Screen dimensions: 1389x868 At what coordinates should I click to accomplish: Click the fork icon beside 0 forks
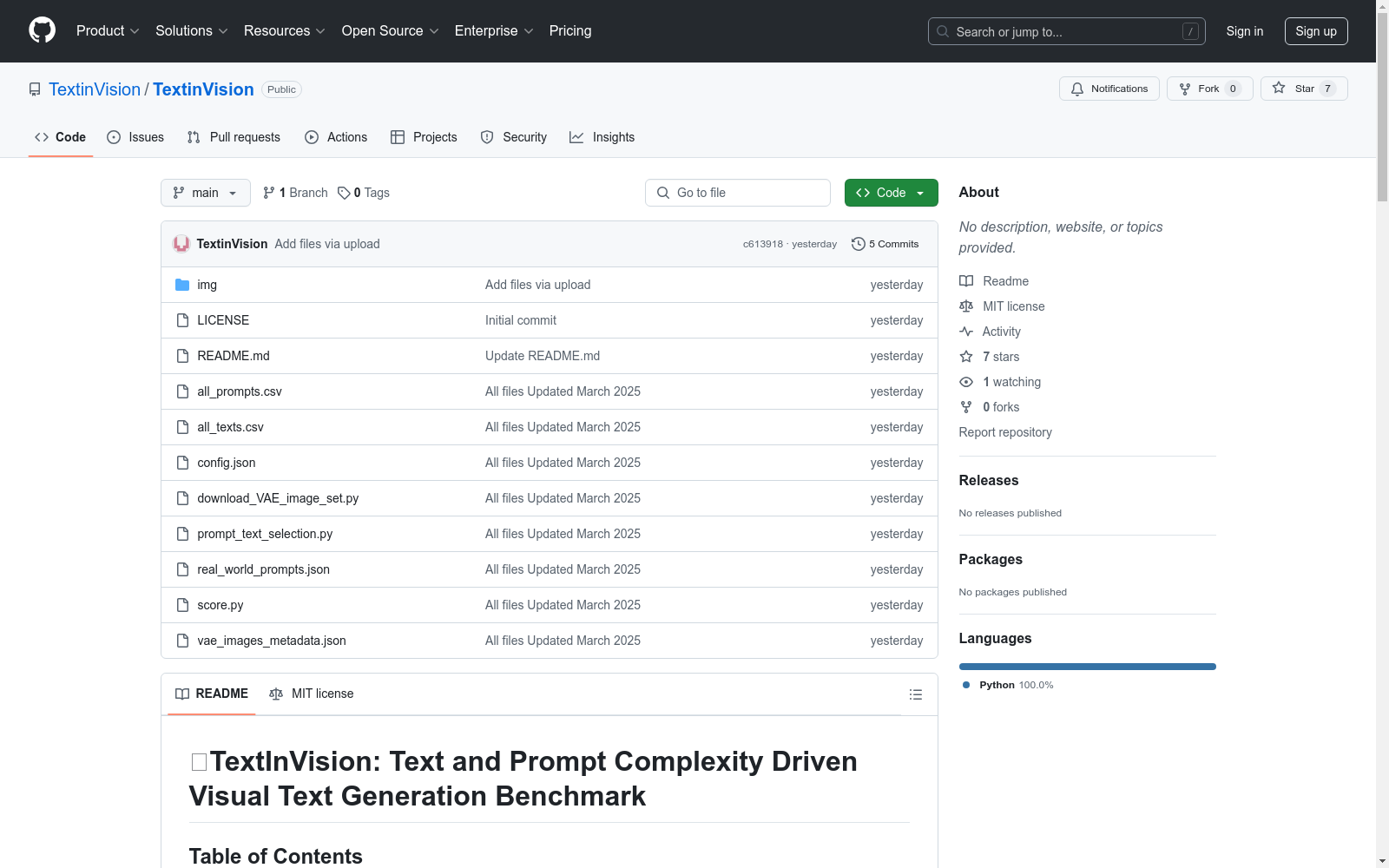(x=966, y=407)
